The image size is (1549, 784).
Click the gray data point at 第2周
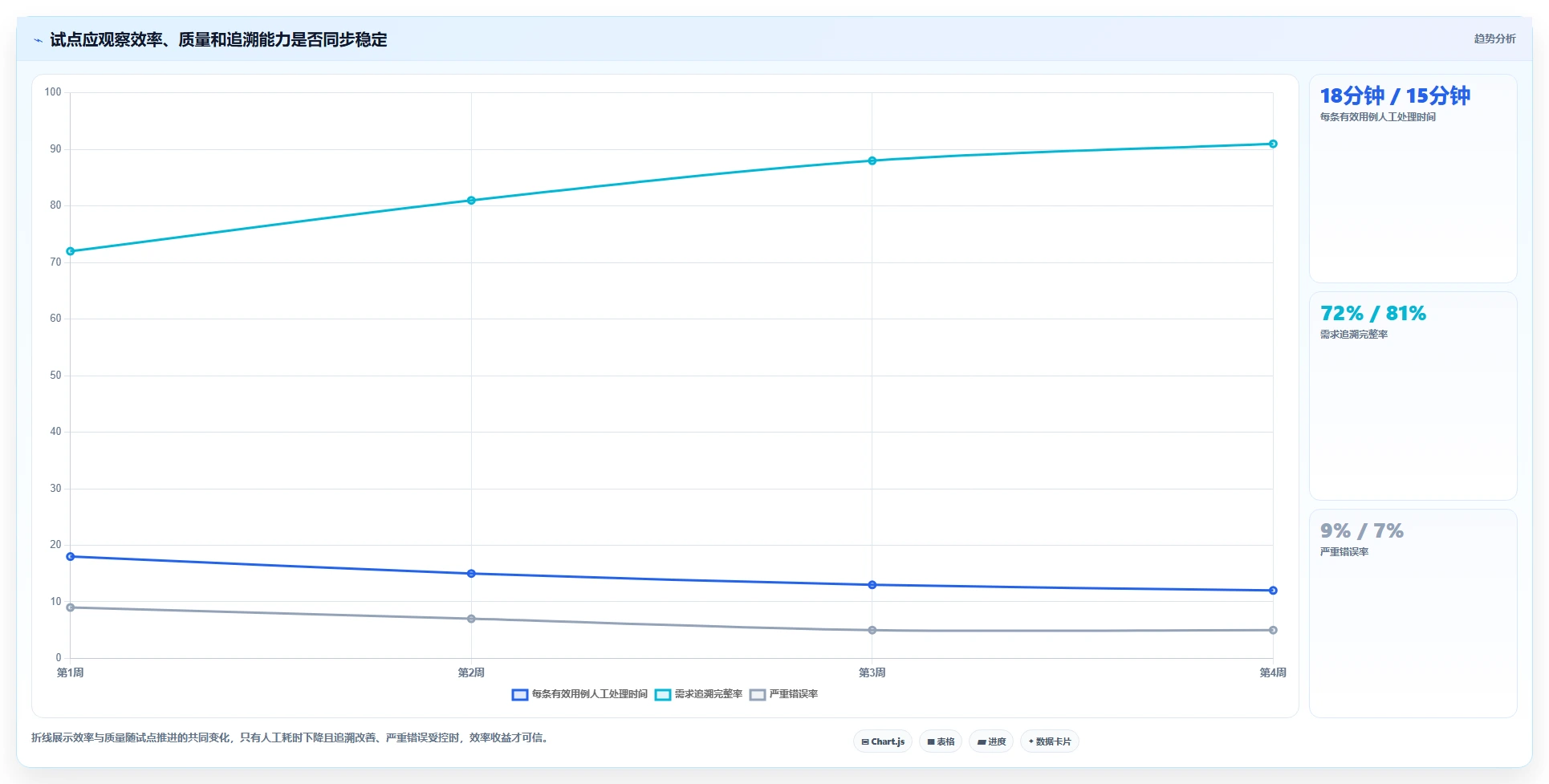coord(471,619)
